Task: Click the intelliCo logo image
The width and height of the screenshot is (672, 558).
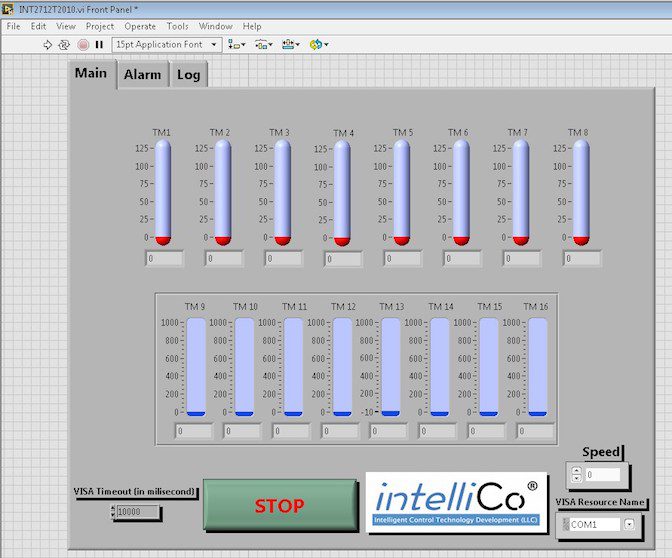Action: click(x=457, y=502)
